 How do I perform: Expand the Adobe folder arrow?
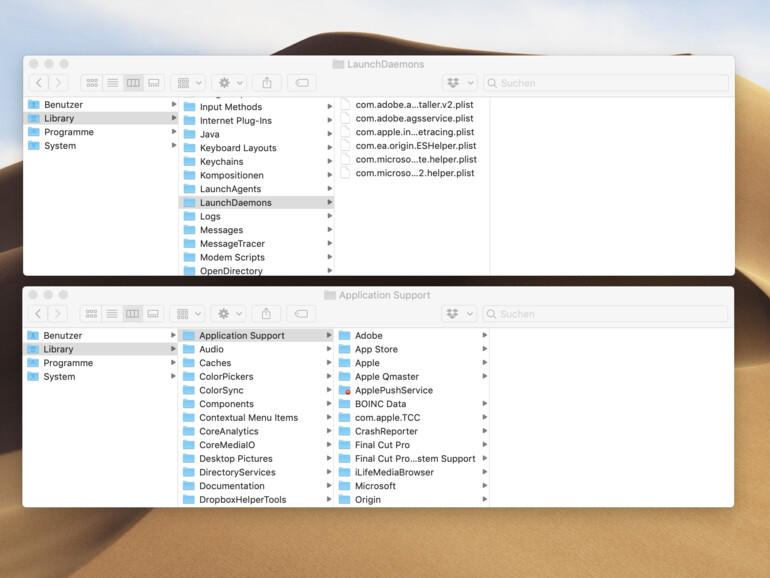(485, 336)
